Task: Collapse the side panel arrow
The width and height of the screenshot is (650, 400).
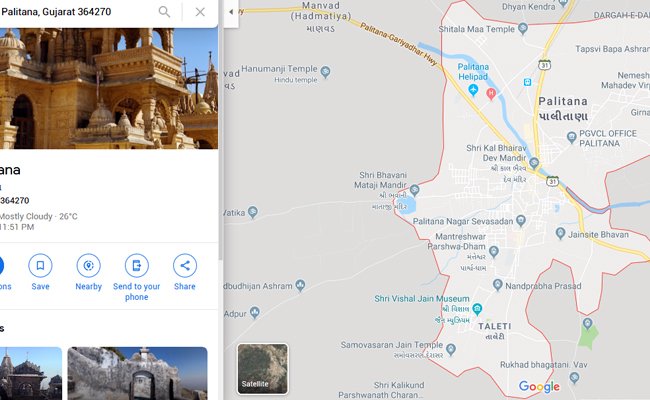Action: tap(231, 12)
